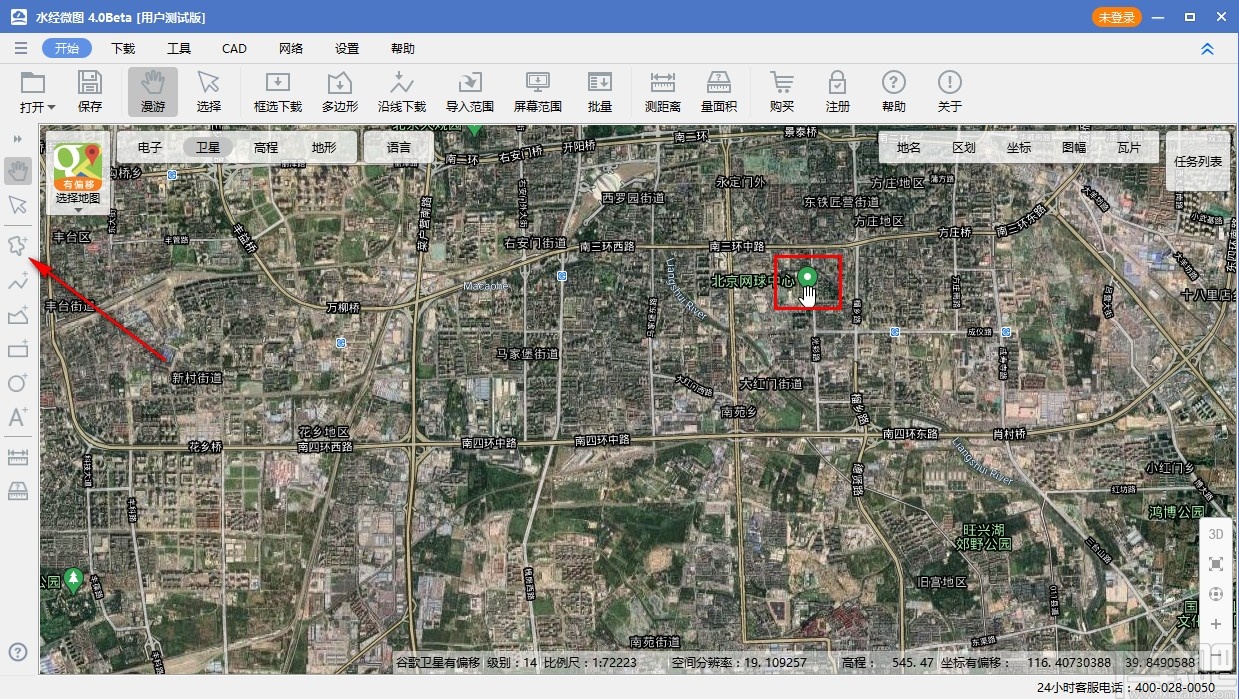The height and width of the screenshot is (699, 1239).
Task: Select Measure area (量面积) tool
Action: 719,92
